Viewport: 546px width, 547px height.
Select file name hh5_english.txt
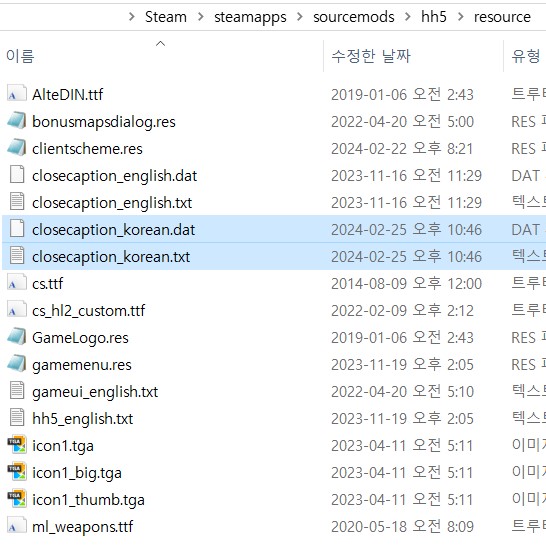pyautogui.click(x=82, y=419)
